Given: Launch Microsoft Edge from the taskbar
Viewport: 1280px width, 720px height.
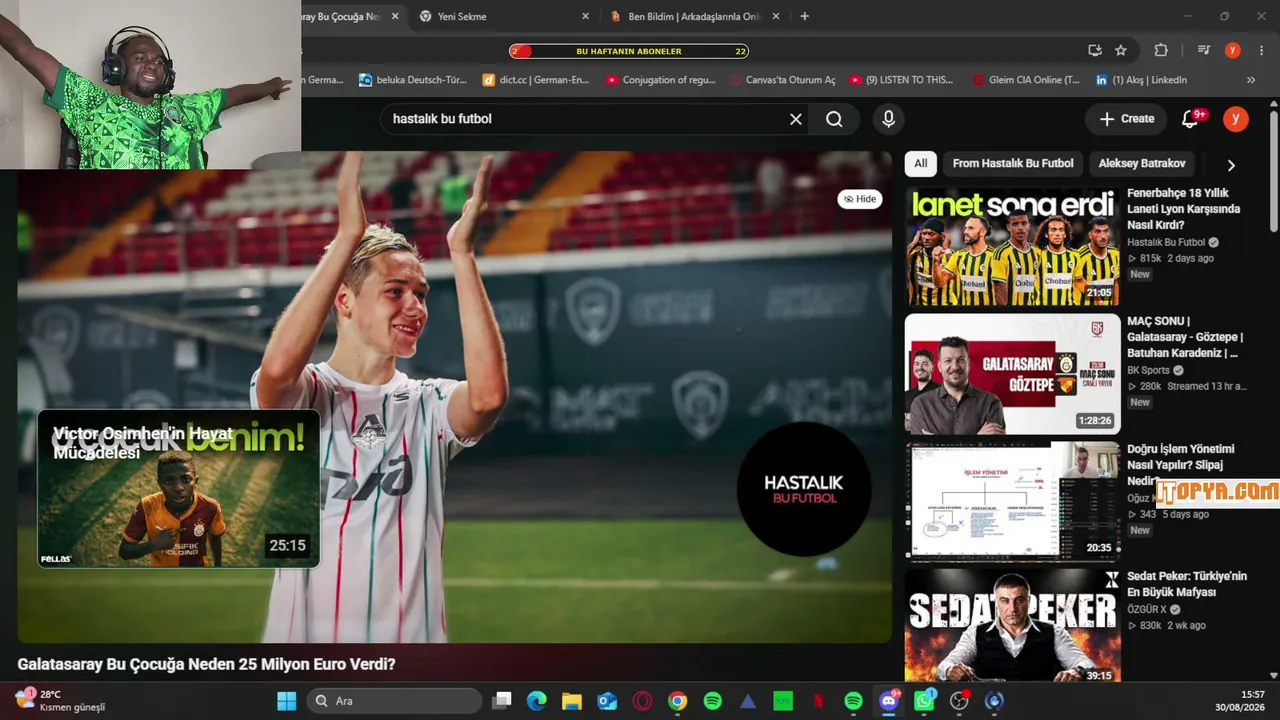Looking at the screenshot, I should coord(537,701).
